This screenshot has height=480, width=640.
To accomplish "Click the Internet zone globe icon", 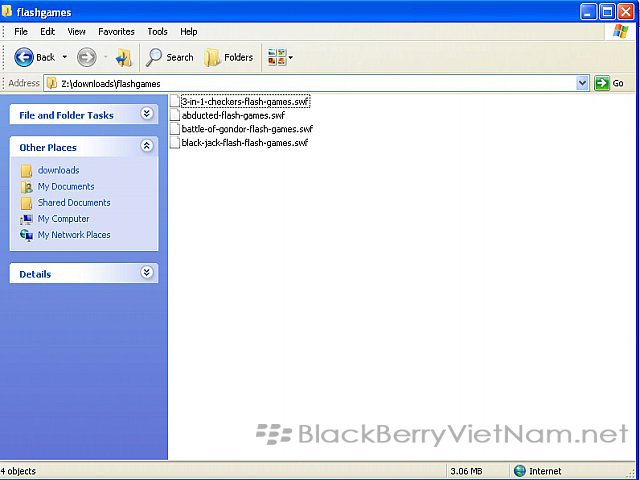I will [520, 471].
